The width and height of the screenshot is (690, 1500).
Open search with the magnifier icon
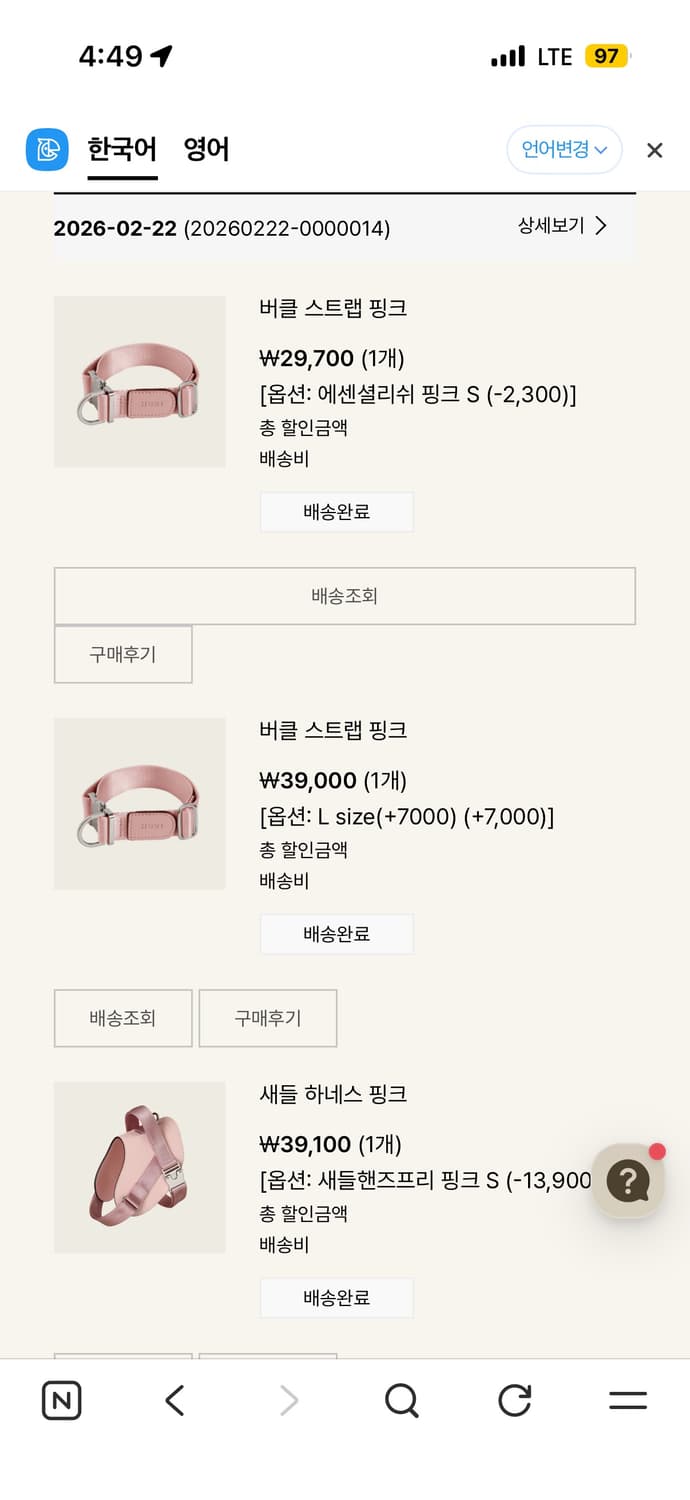tap(401, 1400)
